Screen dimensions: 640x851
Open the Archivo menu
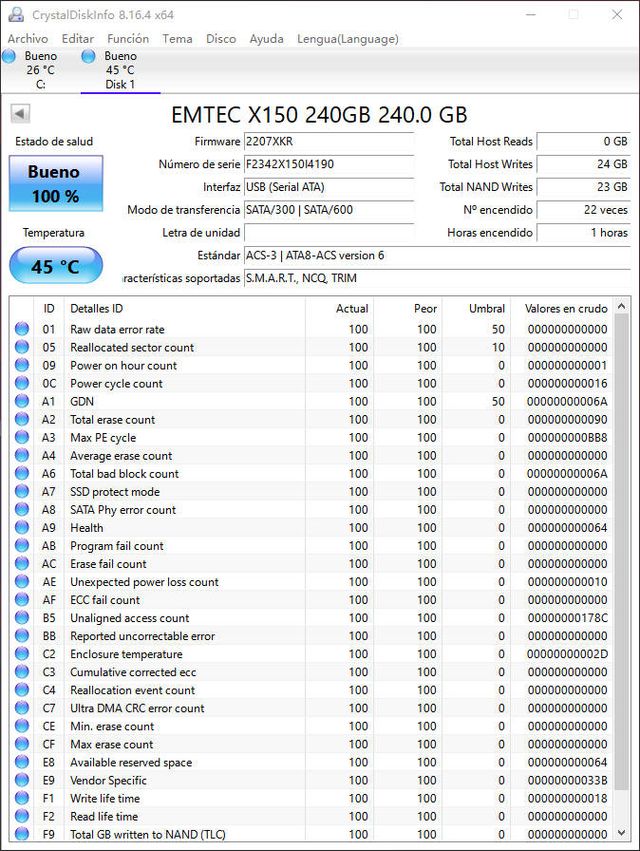[x=27, y=39]
